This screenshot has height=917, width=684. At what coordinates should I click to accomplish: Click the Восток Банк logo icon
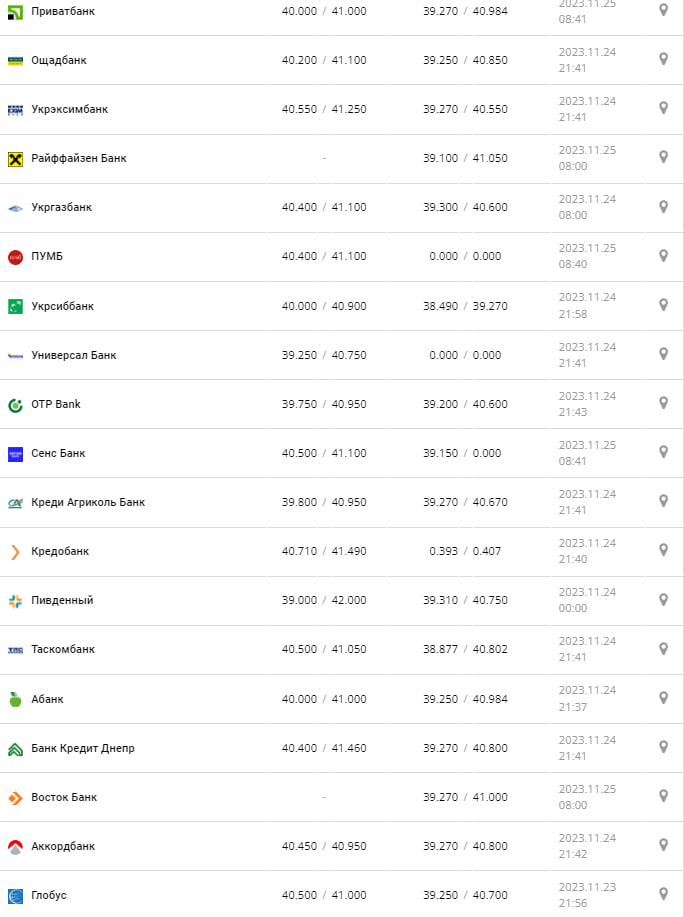15,797
